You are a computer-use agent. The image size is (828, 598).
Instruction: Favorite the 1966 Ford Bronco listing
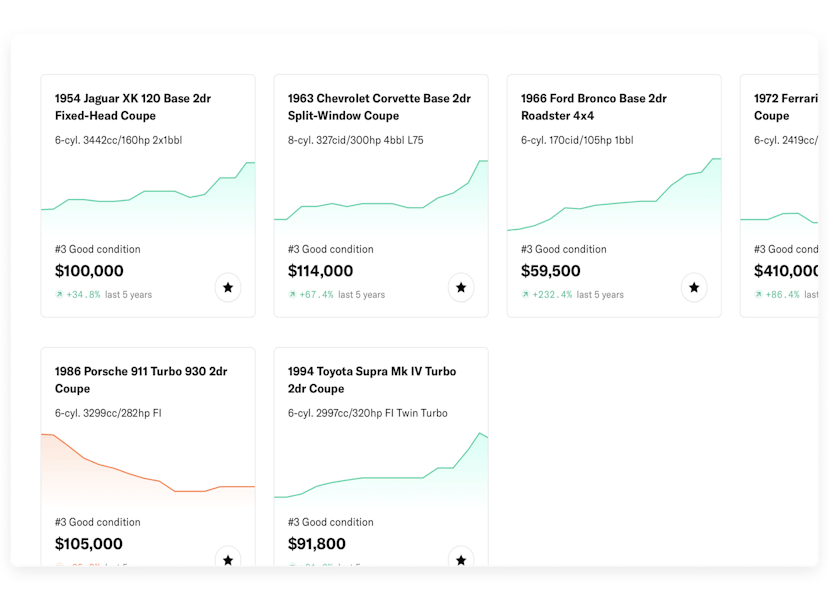pos(694,287)
